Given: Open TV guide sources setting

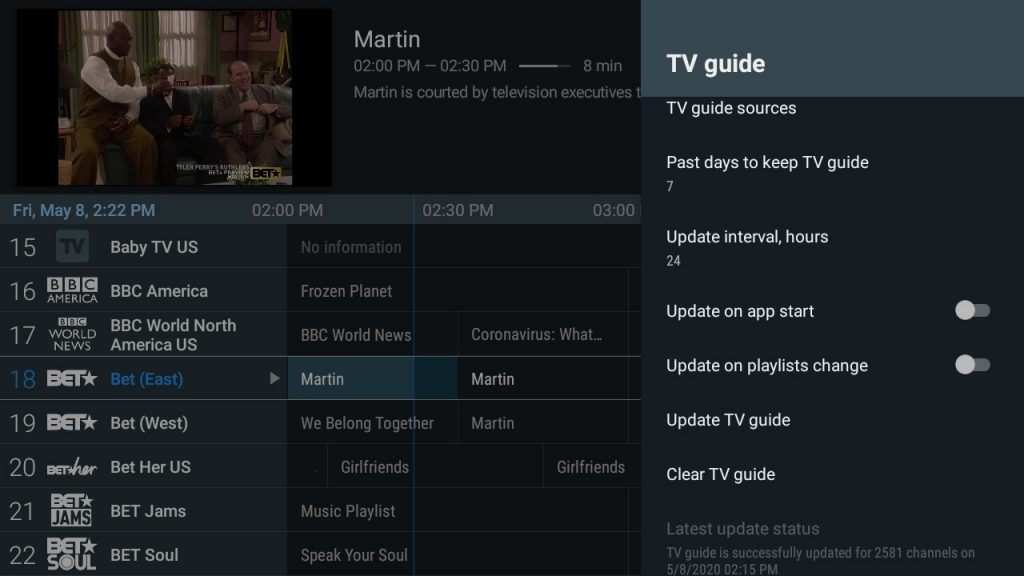Looking at the screenshot, I should click(x=832, y=108).
